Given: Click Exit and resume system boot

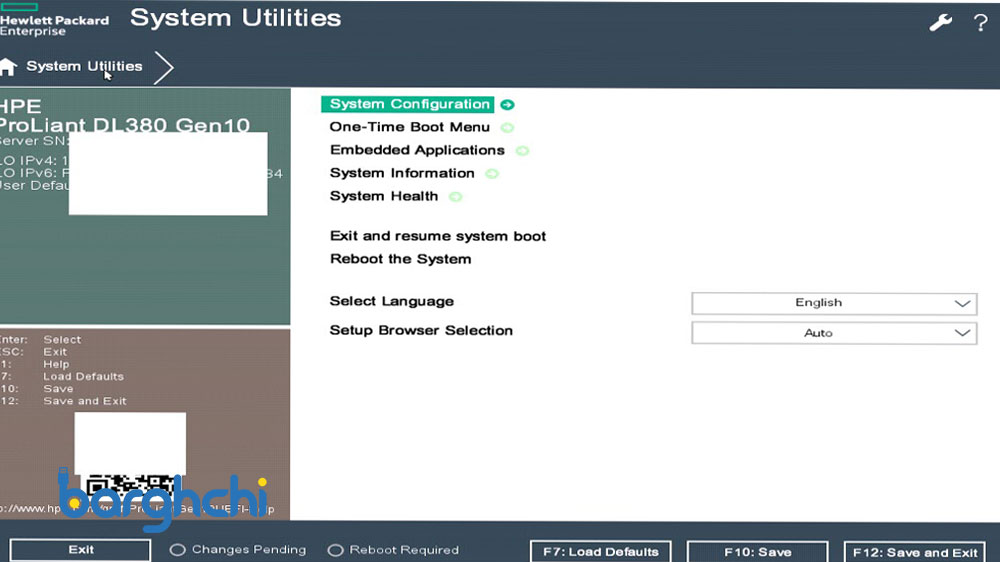Looking at the screenshot, I should point(438,236).
